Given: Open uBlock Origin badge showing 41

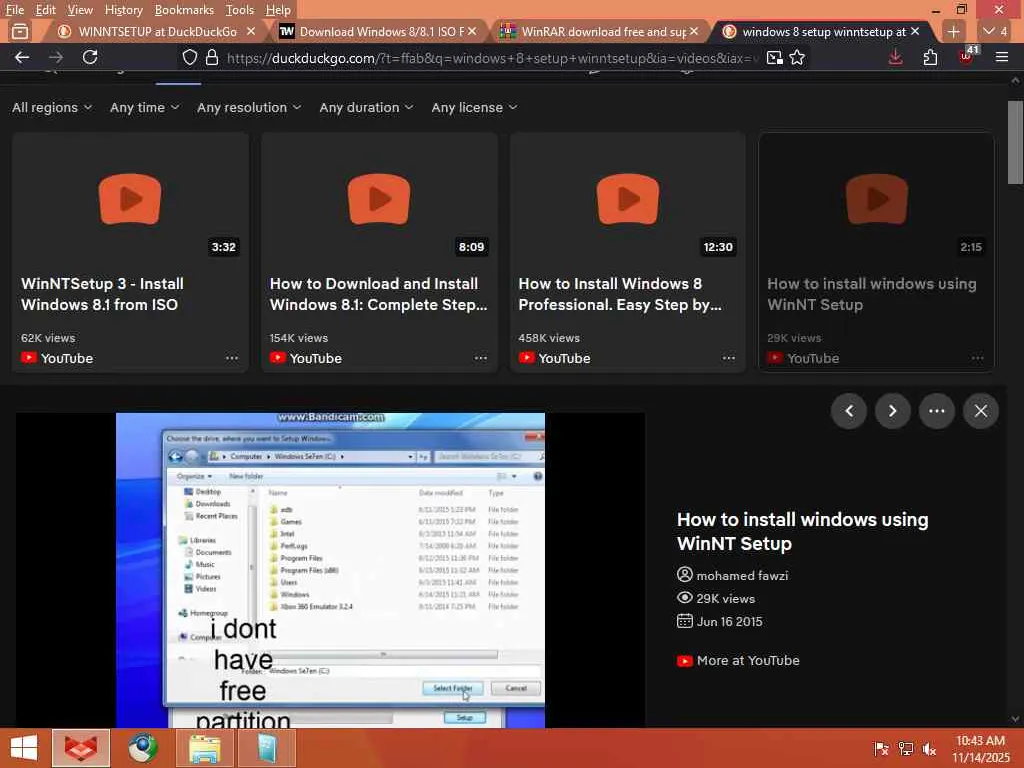Looking at the screenshot, I should (x=967, y=56).
